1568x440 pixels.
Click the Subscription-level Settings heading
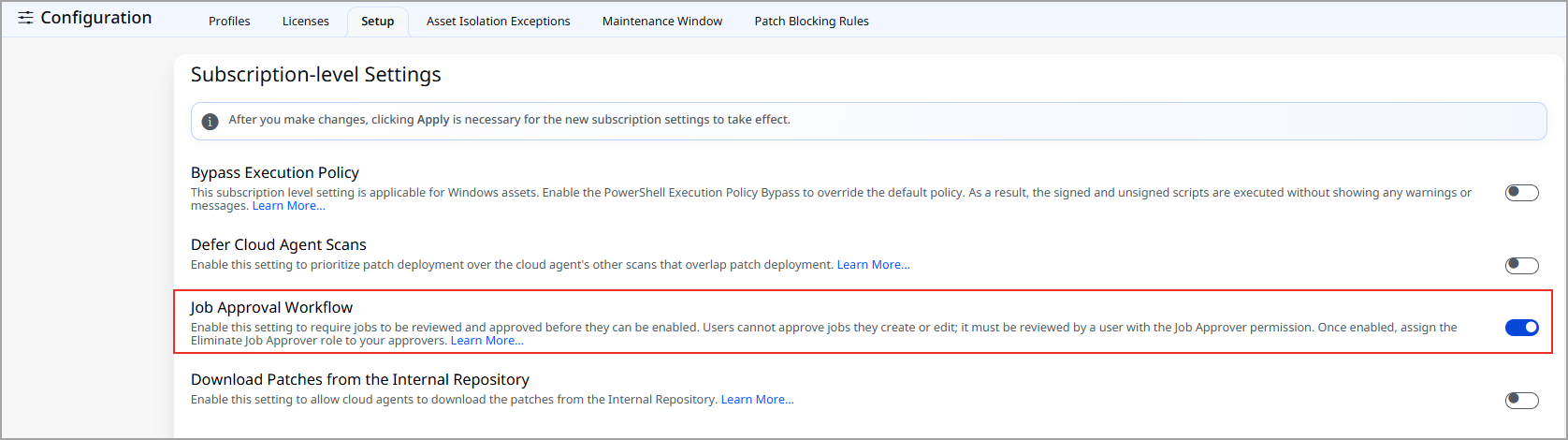(316, 75)
